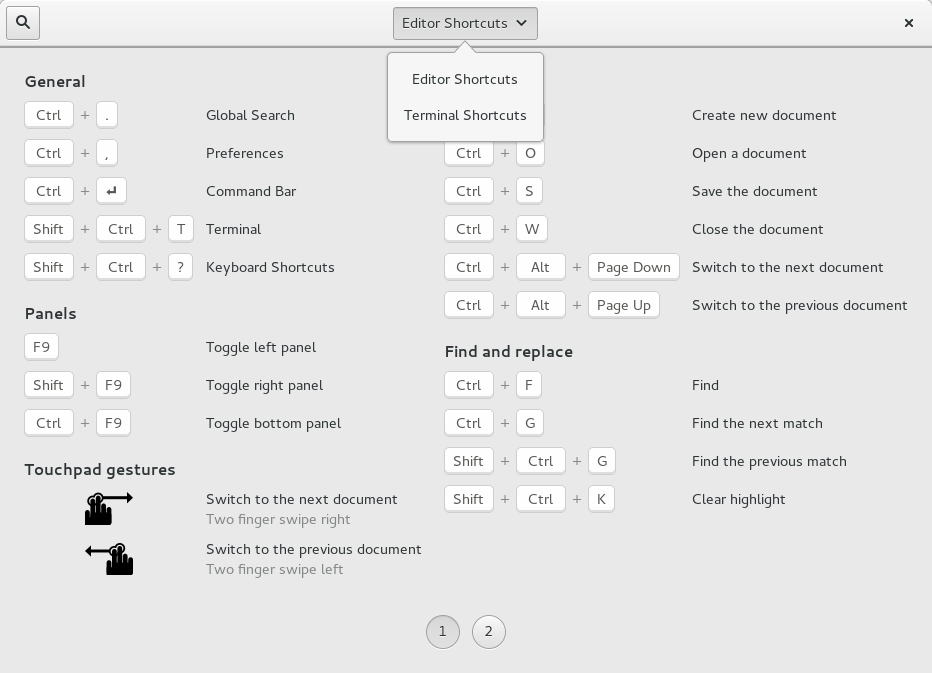
Task: Choose Terminal Shortcuts from the popup menu
Action: point(465,115)
